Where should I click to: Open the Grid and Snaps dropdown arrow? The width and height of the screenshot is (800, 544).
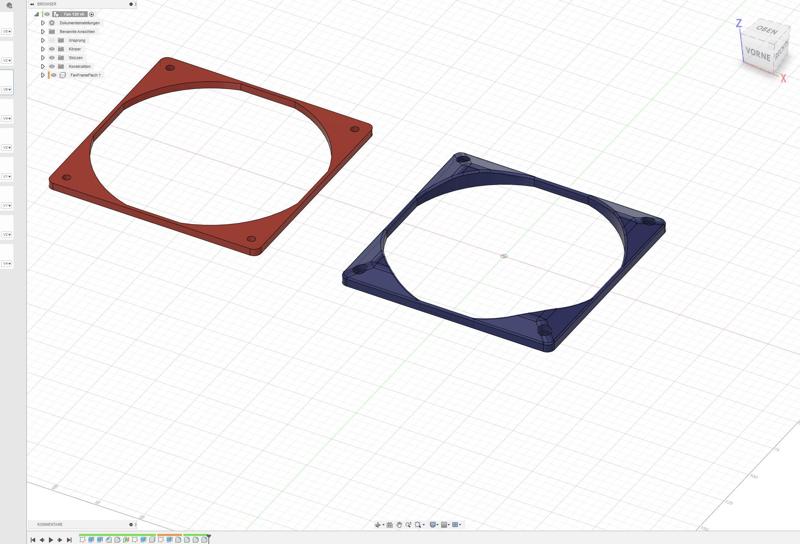click(x=449, y=525)
